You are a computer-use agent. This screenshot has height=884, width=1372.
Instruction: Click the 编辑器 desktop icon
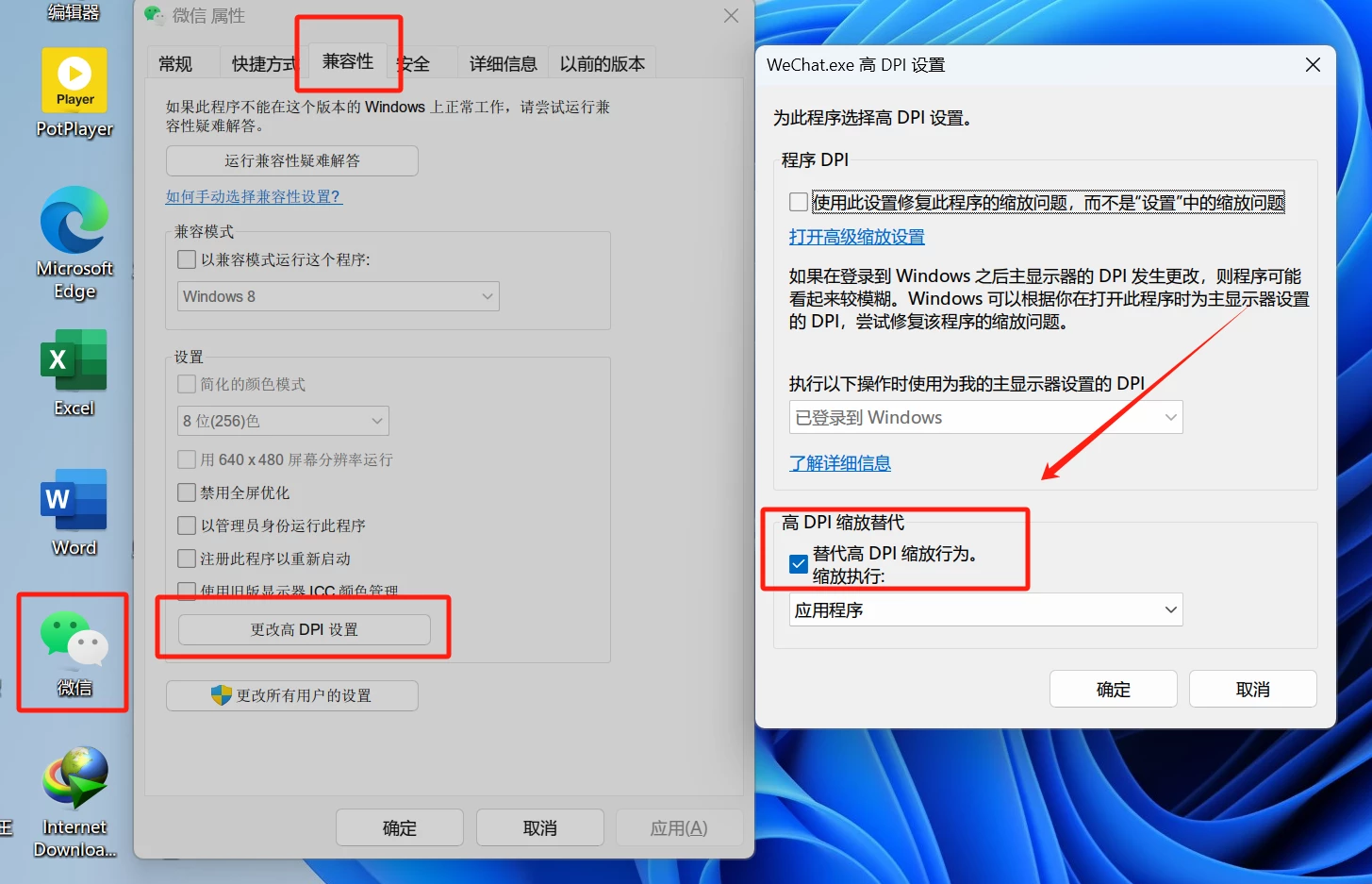click(74, 13)
